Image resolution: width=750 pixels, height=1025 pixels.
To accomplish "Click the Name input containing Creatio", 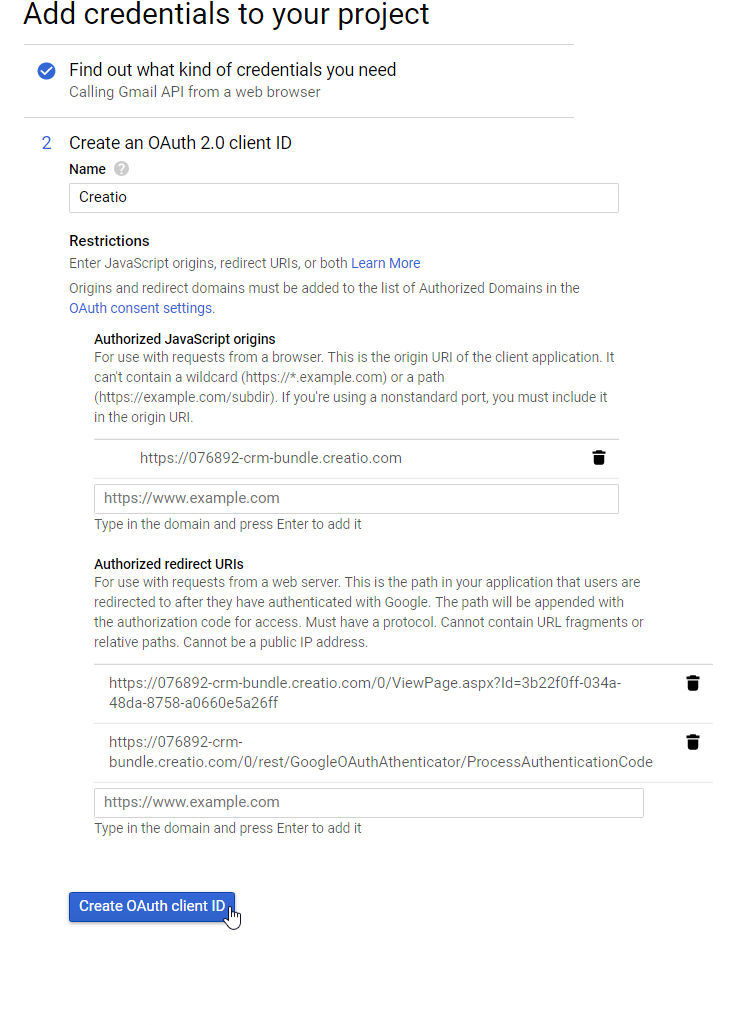I will (343, 198).
